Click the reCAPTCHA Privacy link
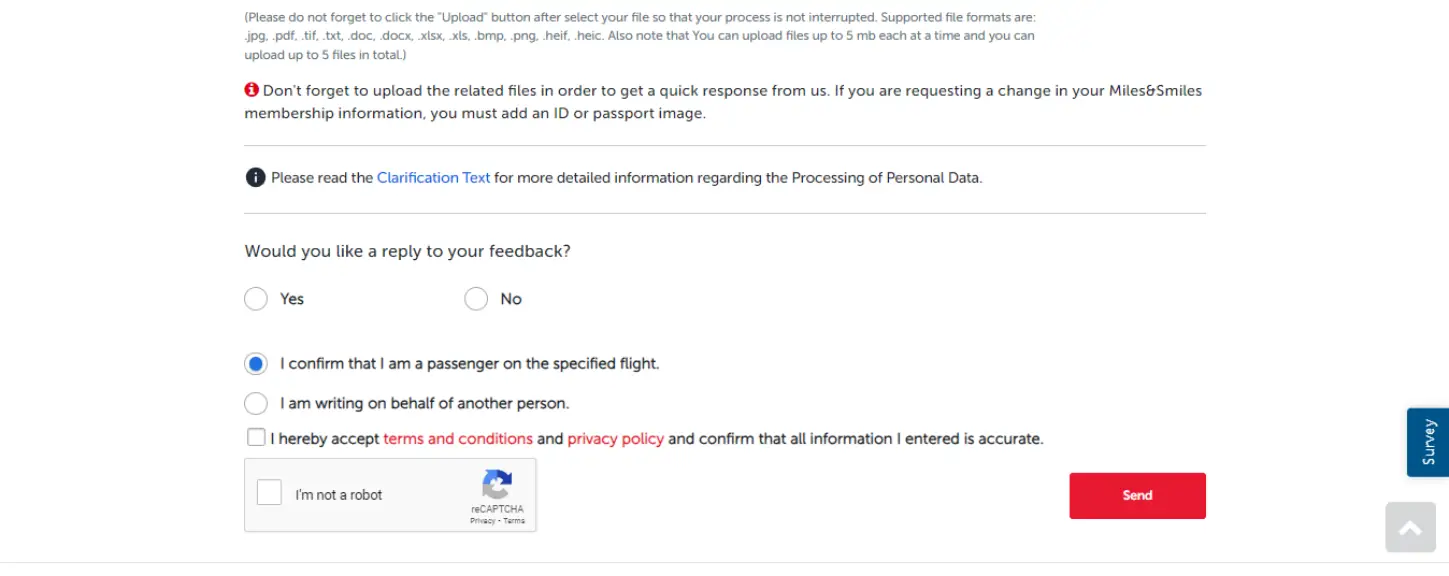This screenshot has height=576, width=1449. point(483,521)
